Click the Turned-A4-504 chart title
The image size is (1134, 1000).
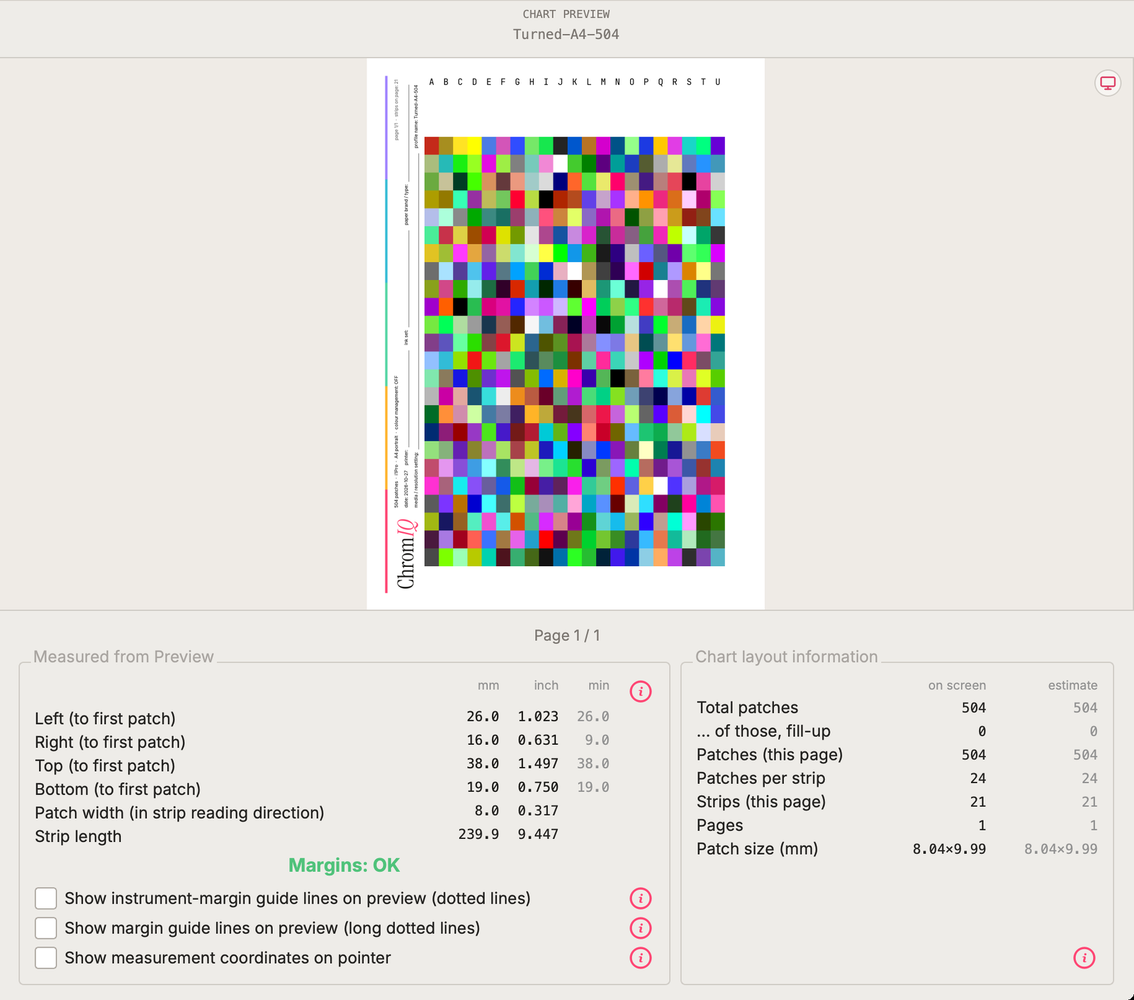566,34
